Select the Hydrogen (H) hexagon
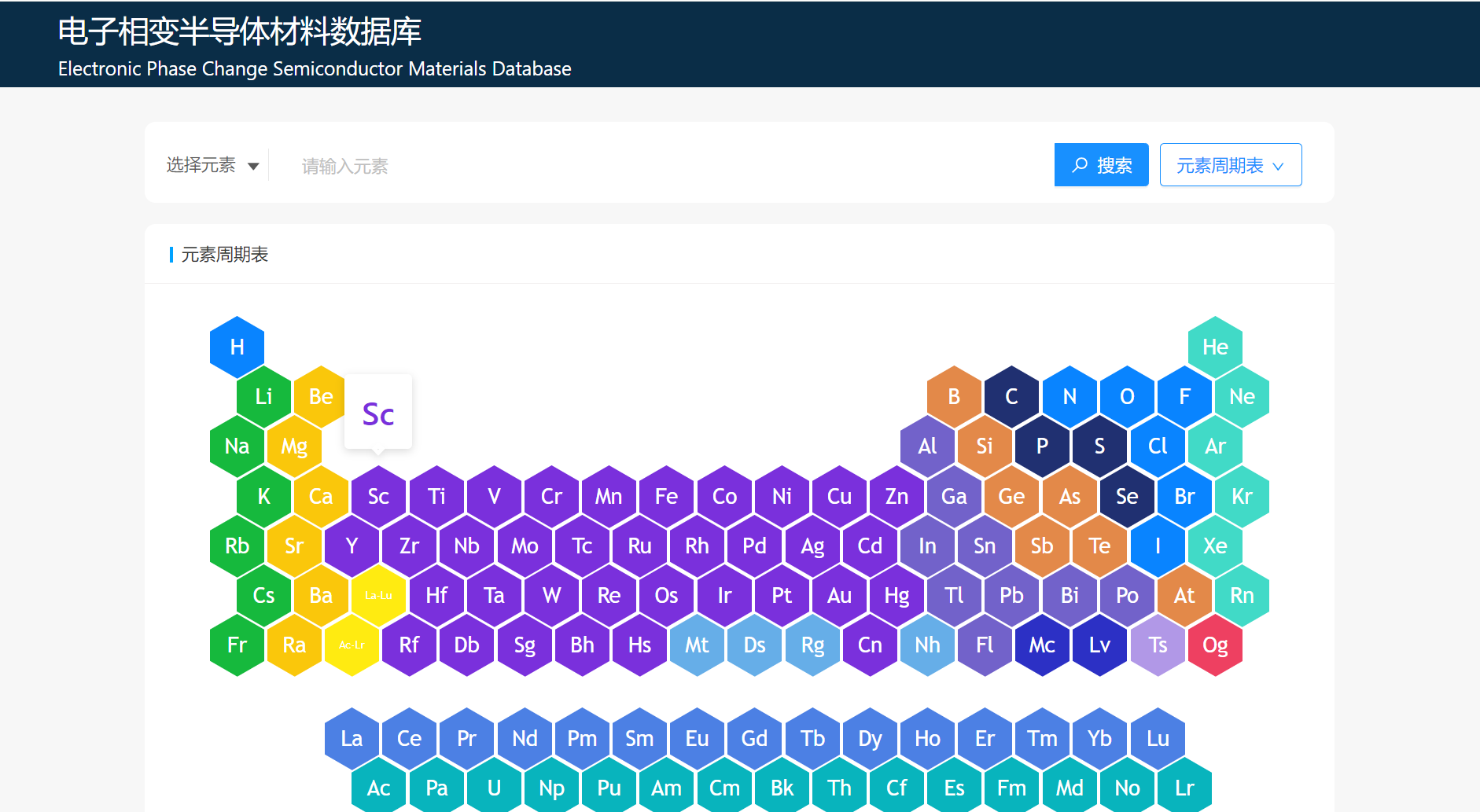 pos(237,347)
